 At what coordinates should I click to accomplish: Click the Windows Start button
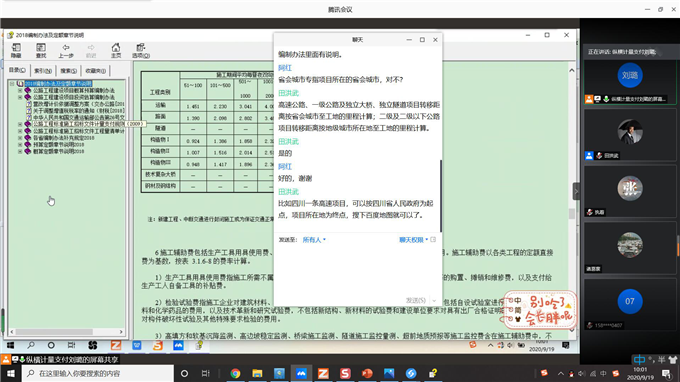10,373
